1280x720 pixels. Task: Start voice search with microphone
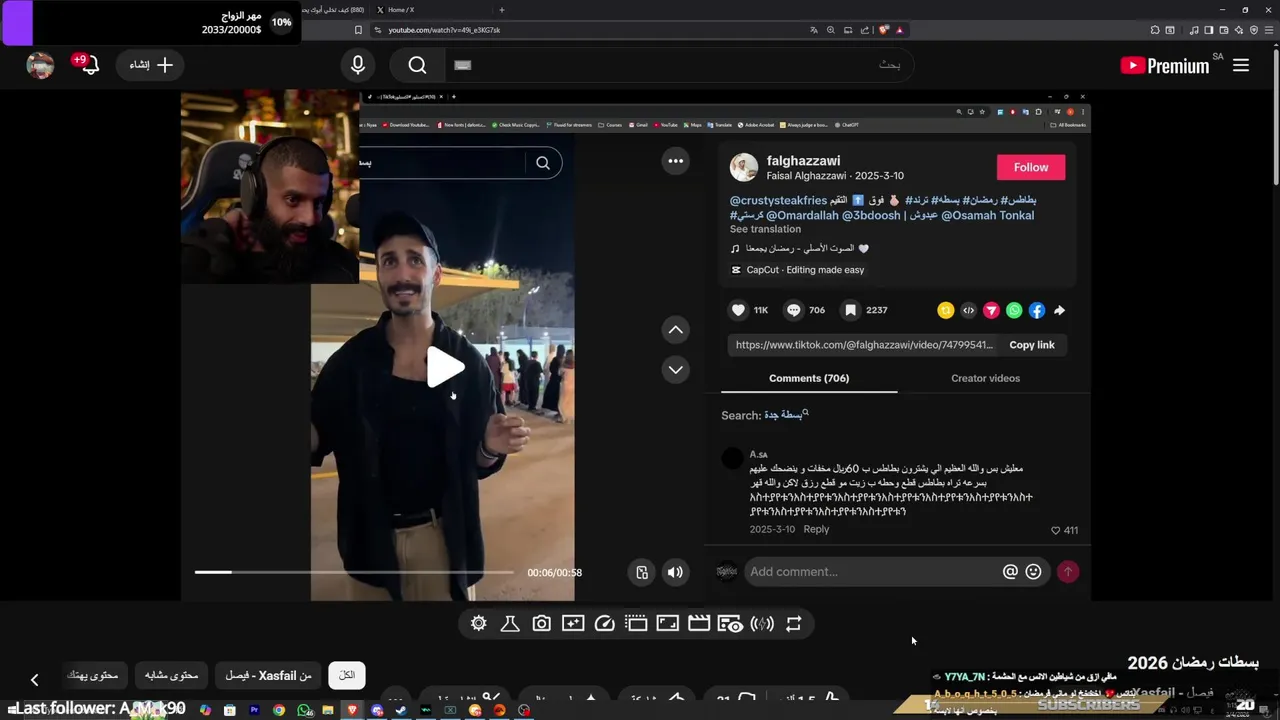[358, 65]
